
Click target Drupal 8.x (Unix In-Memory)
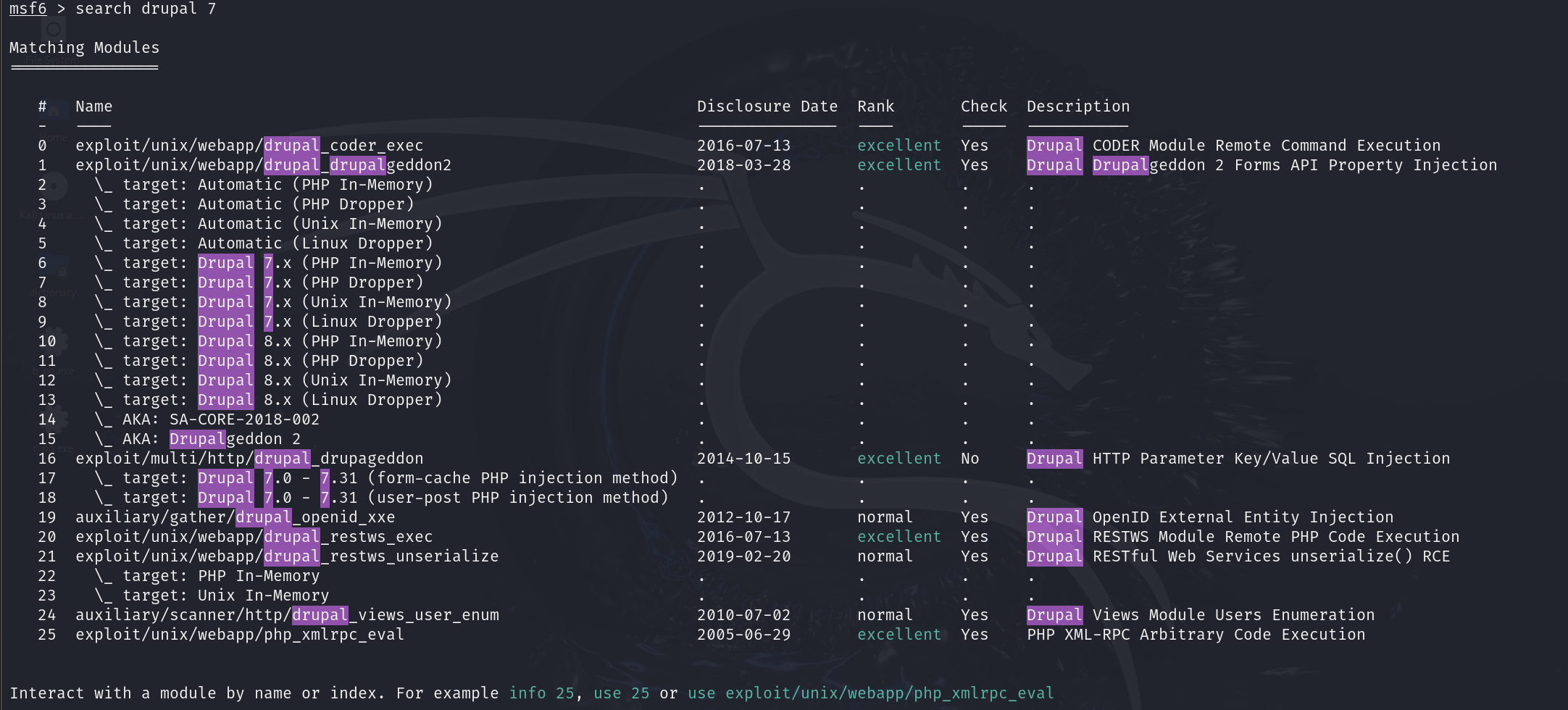click(x=273, y=380)
